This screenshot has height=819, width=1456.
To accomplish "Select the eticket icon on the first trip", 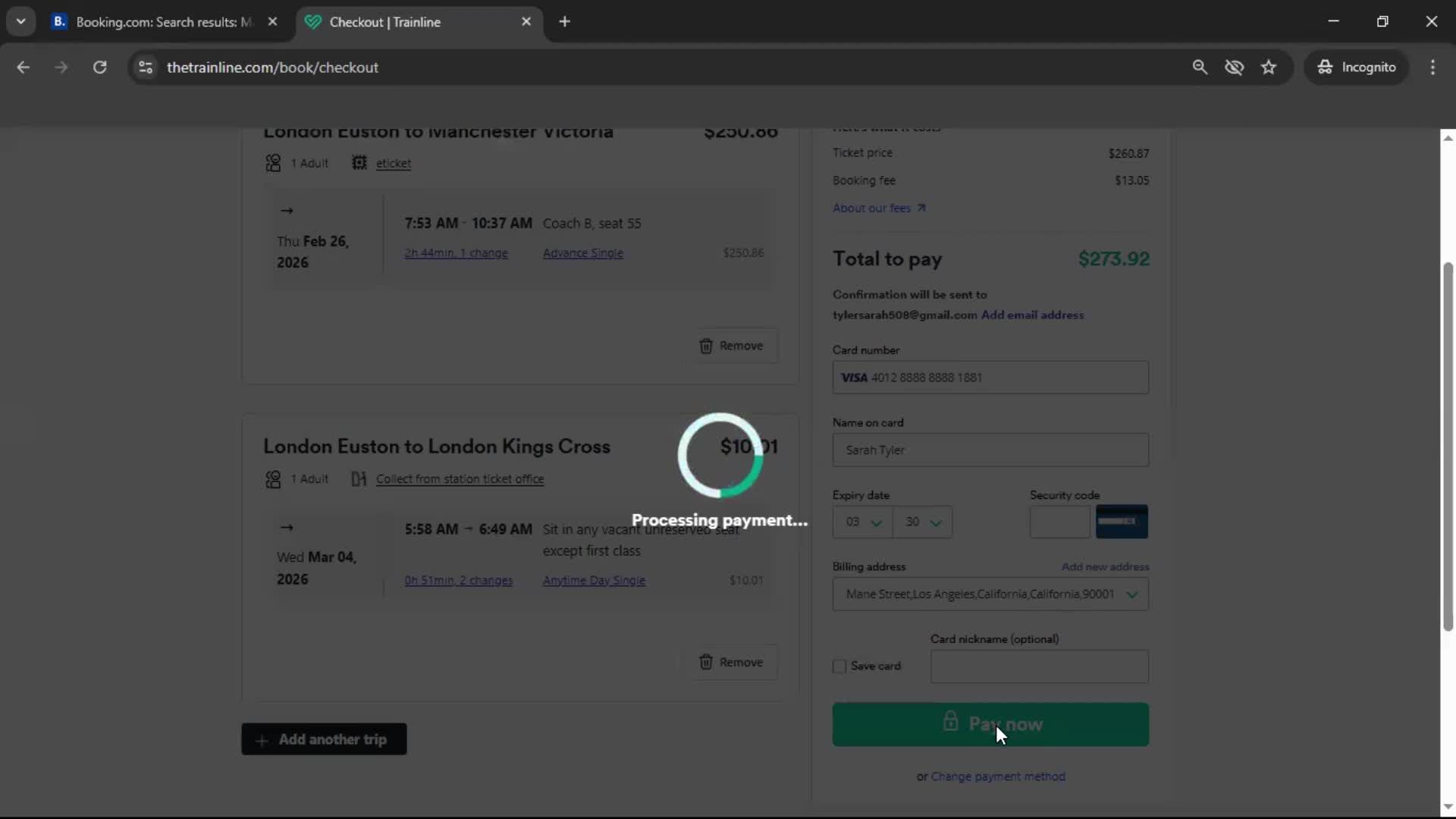I will click(x=359, y=162).
